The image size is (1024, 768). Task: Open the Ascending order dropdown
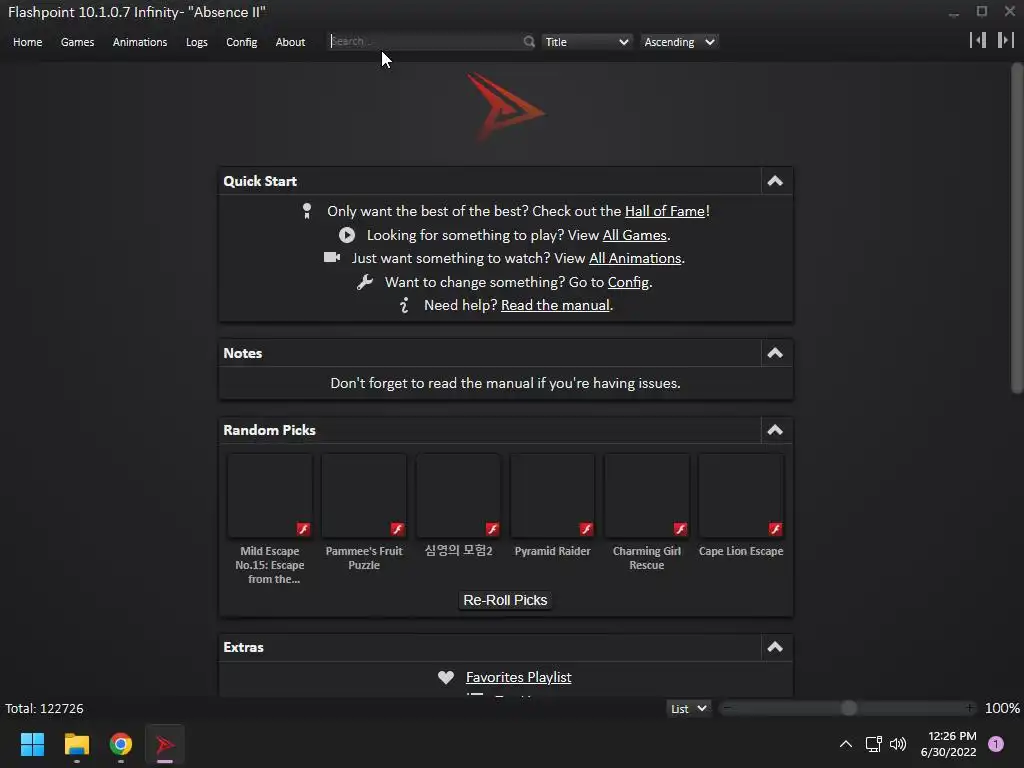(679, 42)
